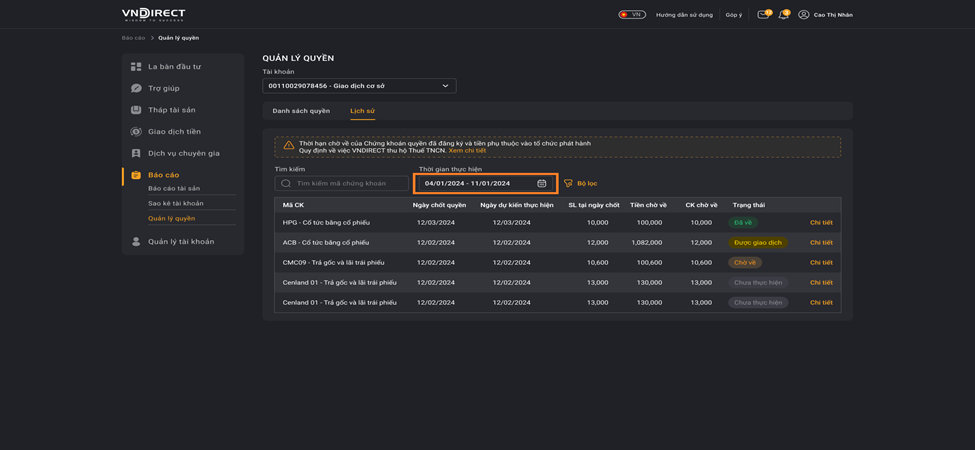Switch to Danh sách quyền tab

click(x=301, y=111)
